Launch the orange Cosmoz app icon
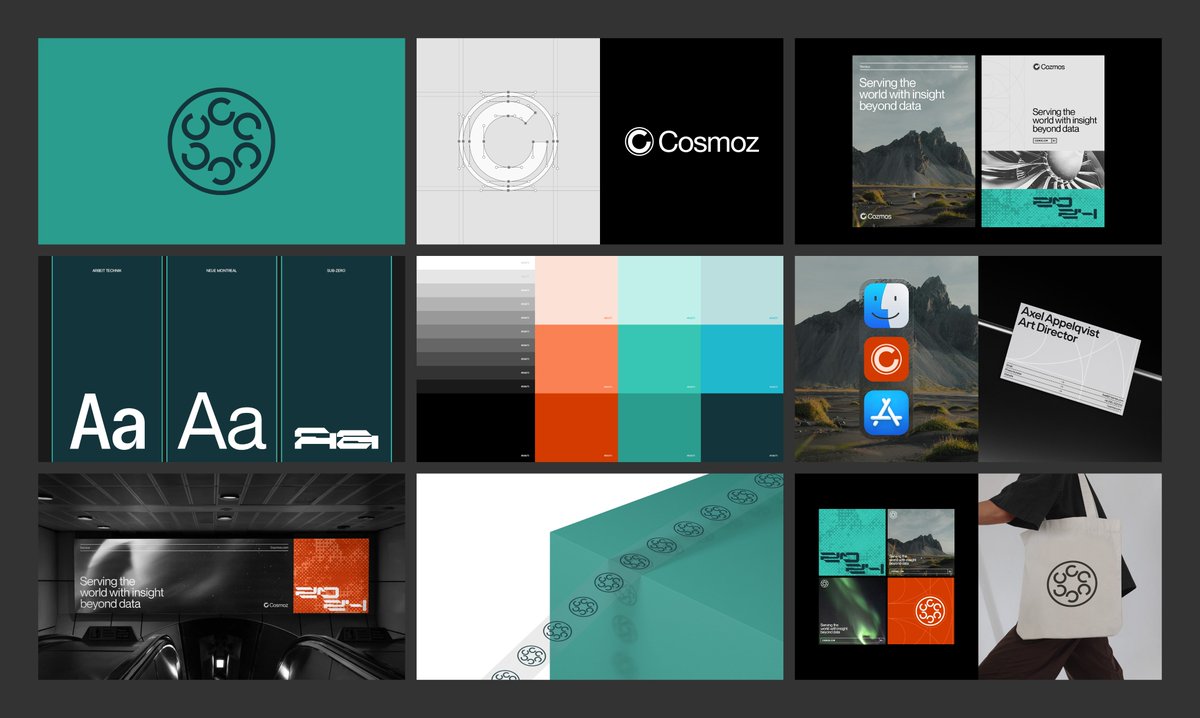This screenshot has height=718, width=1200. [x=885, y=359]
